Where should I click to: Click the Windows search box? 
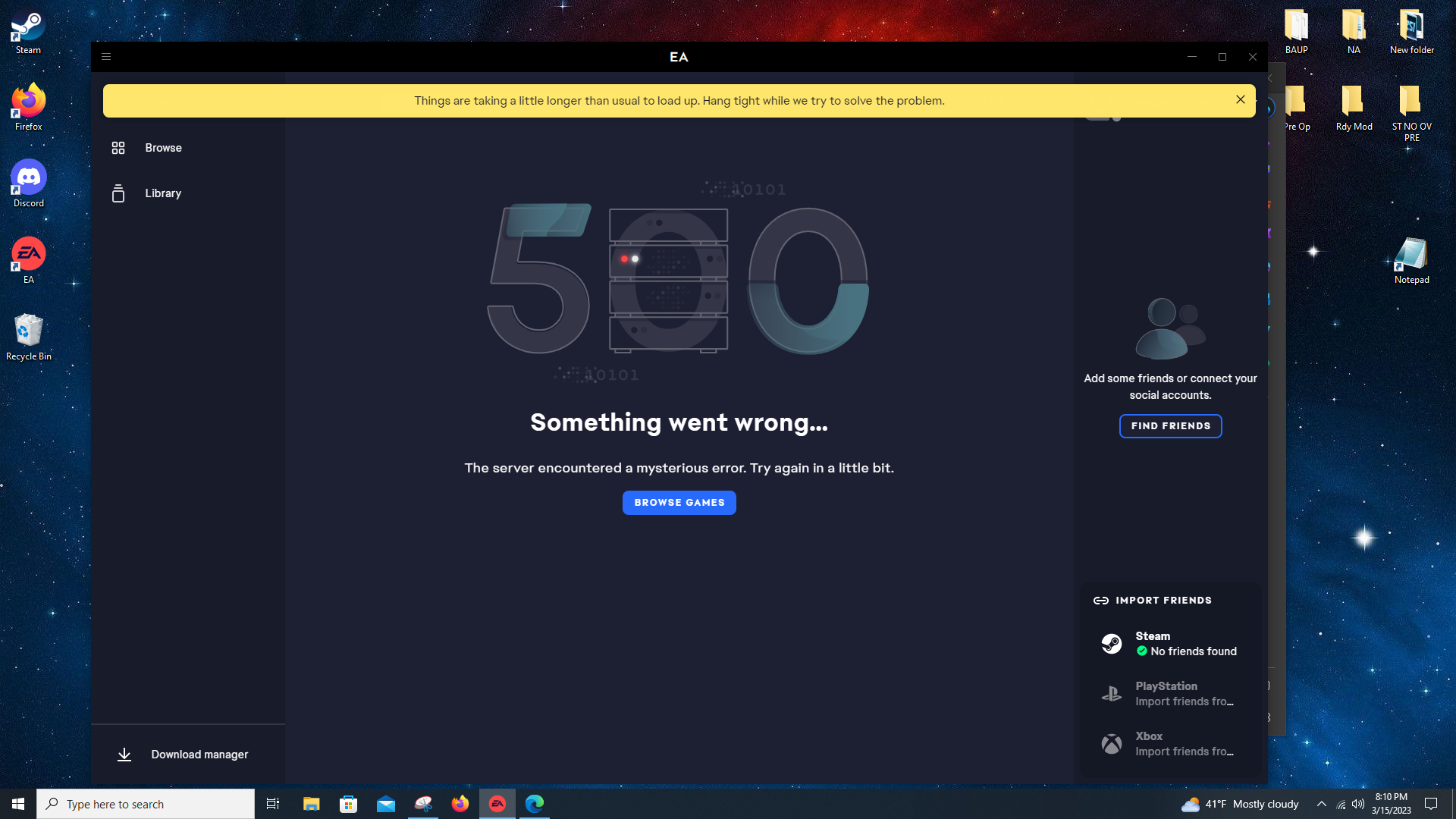146,804
